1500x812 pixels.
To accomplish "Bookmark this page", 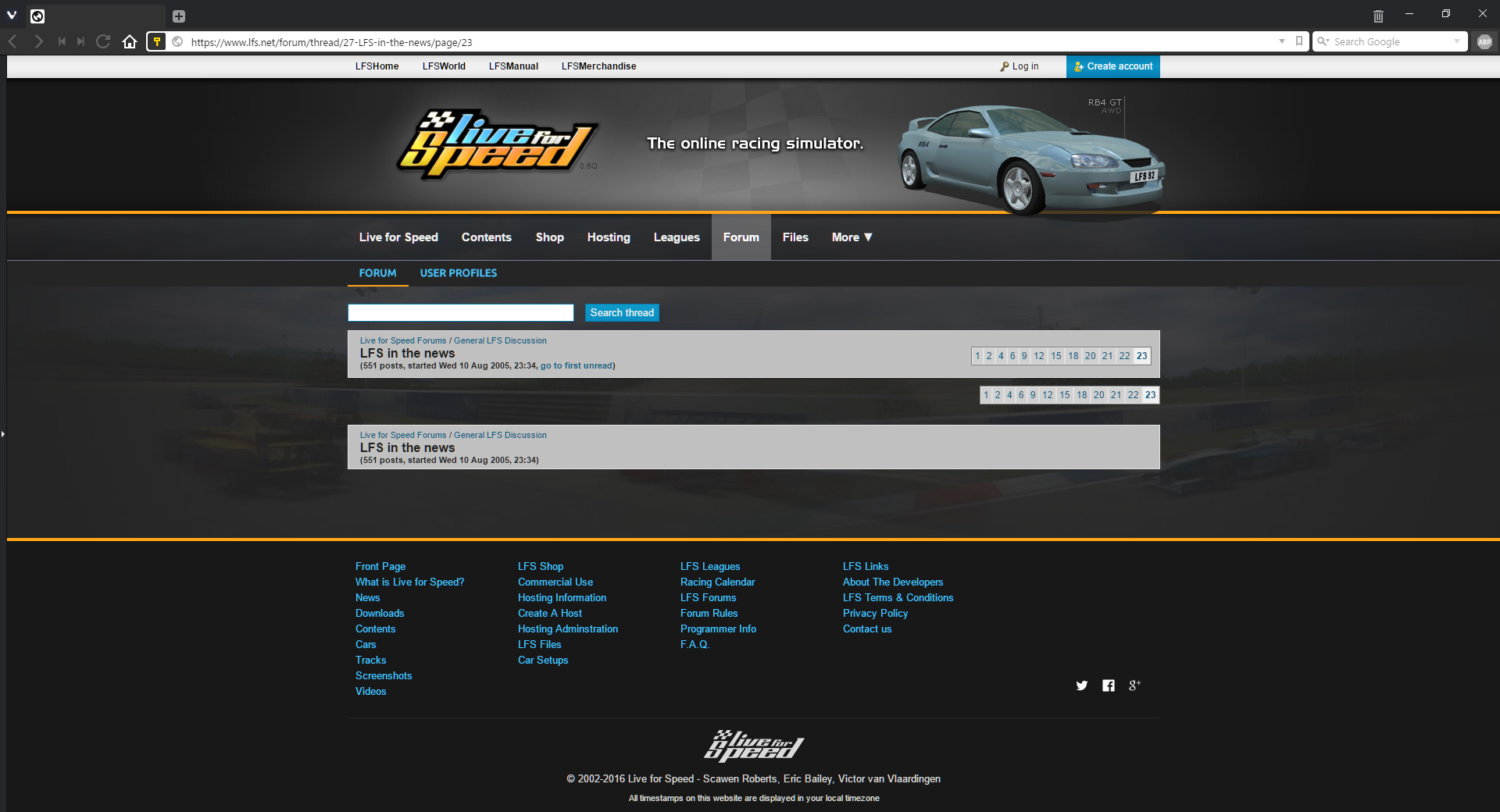I will (x=1299, y=41).
